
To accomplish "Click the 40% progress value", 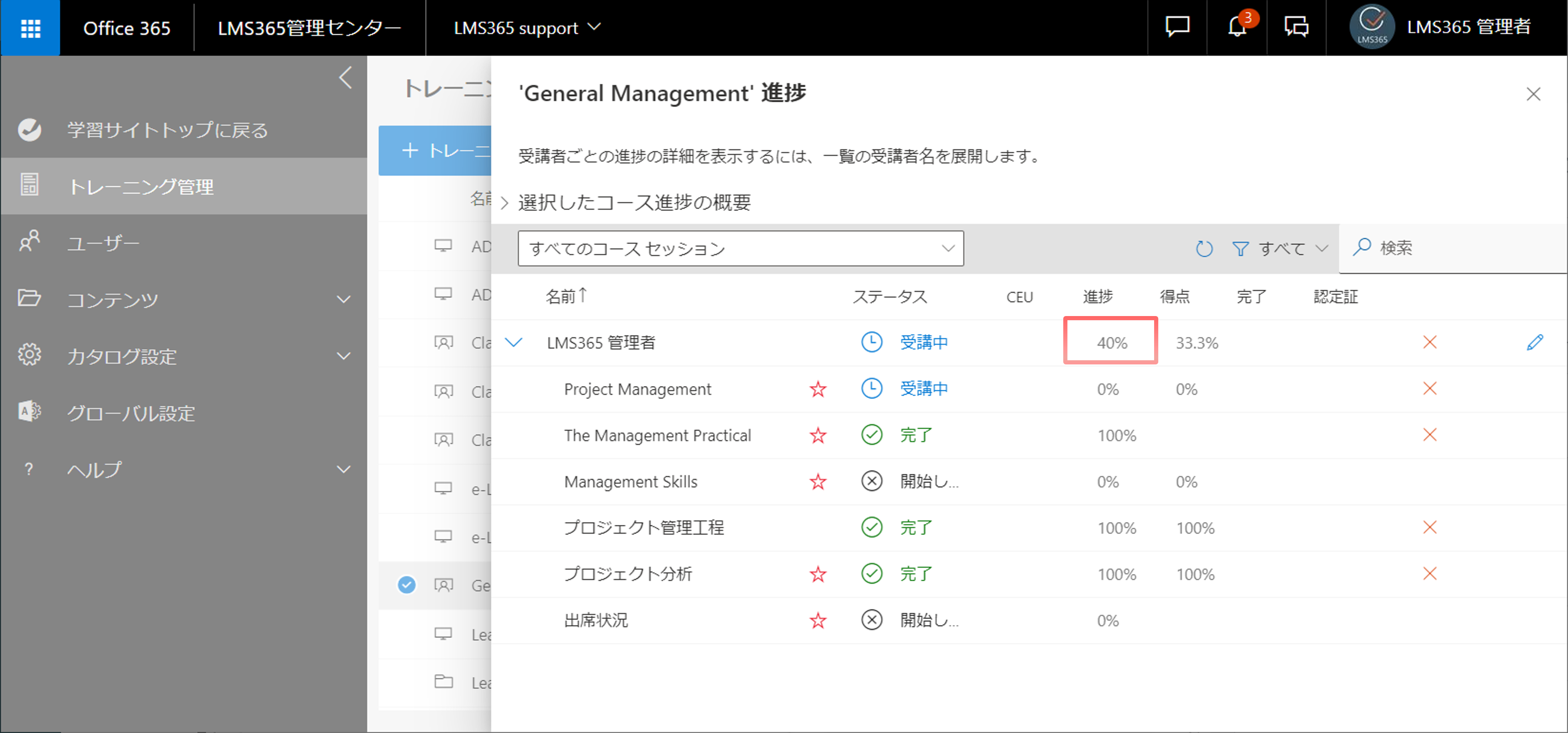I will point(1112,343).
